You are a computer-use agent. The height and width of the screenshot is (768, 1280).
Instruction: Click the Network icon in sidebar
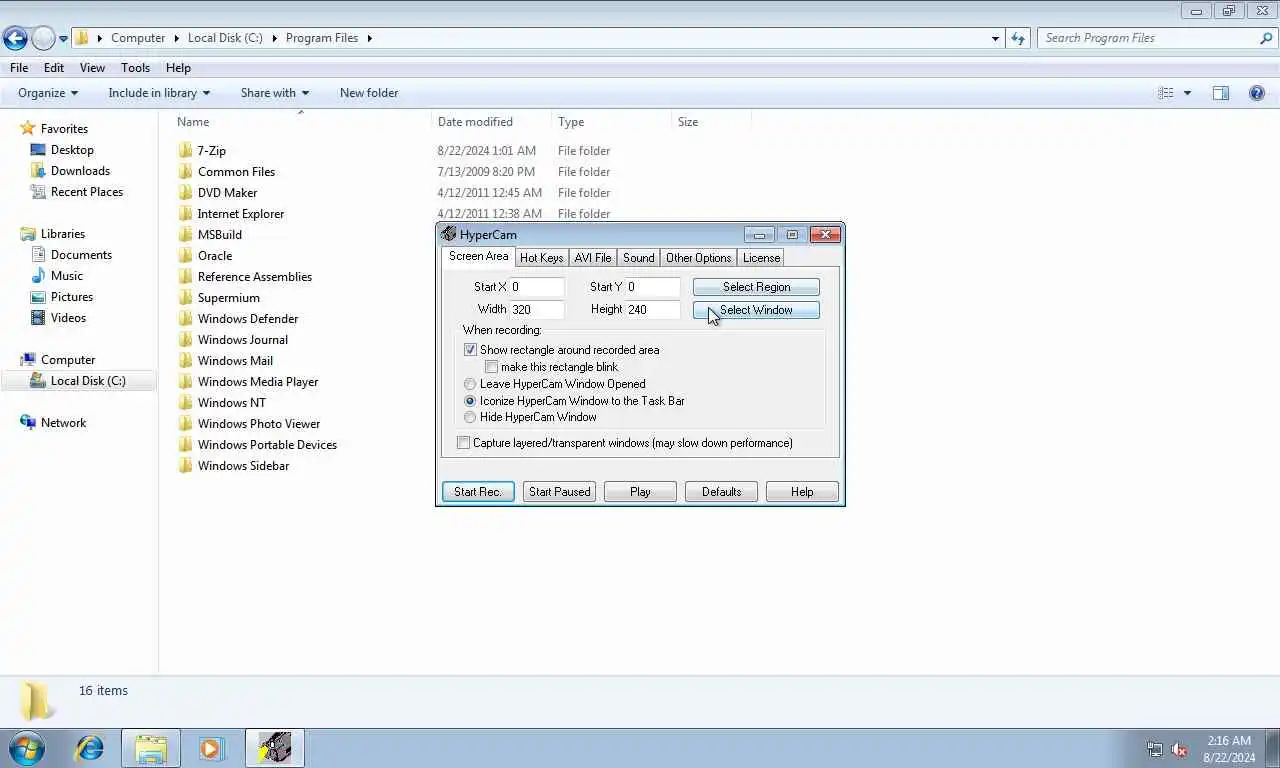(x=28, y=423)
